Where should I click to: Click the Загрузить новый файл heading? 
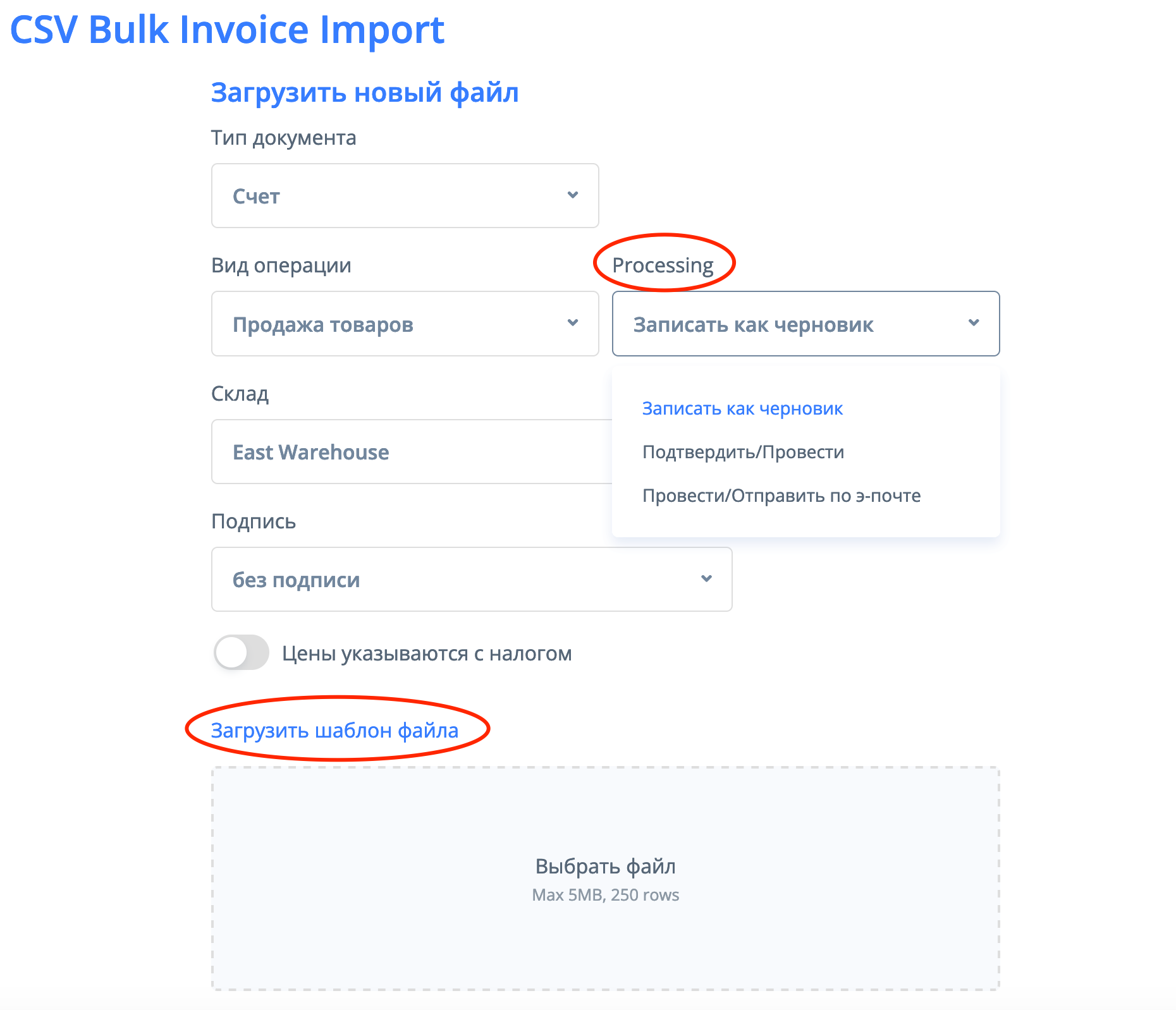(x=365, y=93)
